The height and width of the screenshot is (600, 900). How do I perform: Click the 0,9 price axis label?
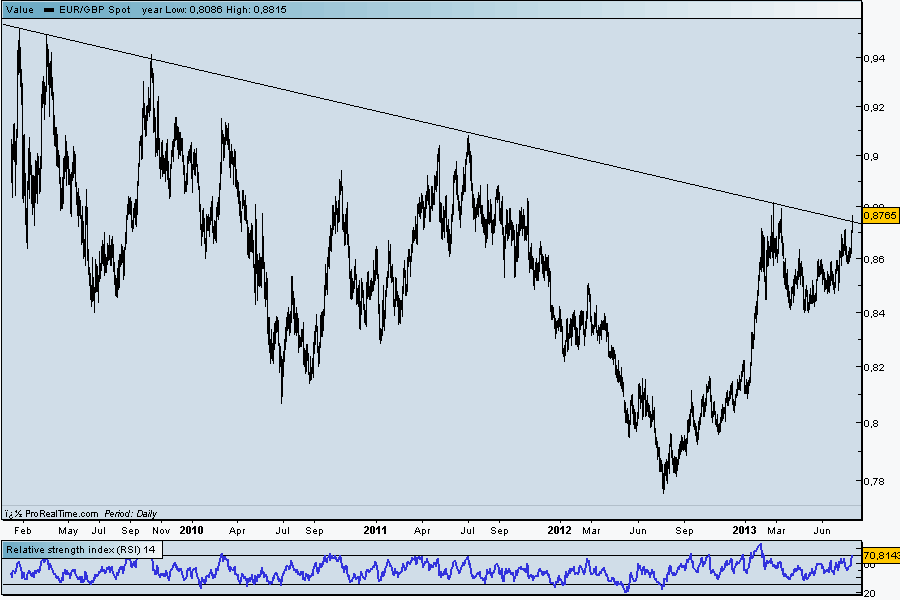pos(871,156)
